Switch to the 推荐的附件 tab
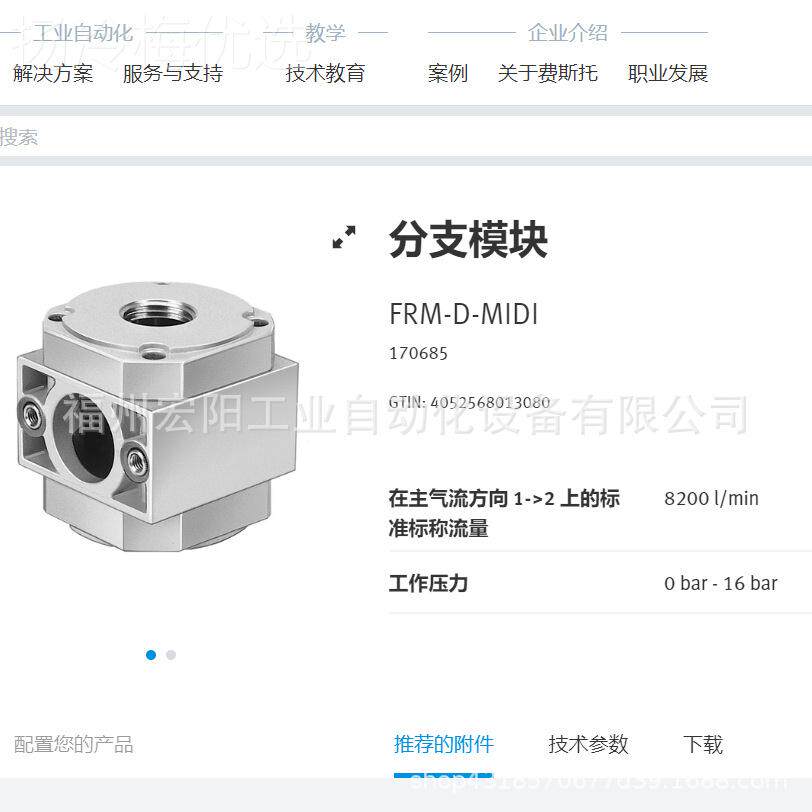Viewport: 812px width, 812px height. (x=443, y=745)
